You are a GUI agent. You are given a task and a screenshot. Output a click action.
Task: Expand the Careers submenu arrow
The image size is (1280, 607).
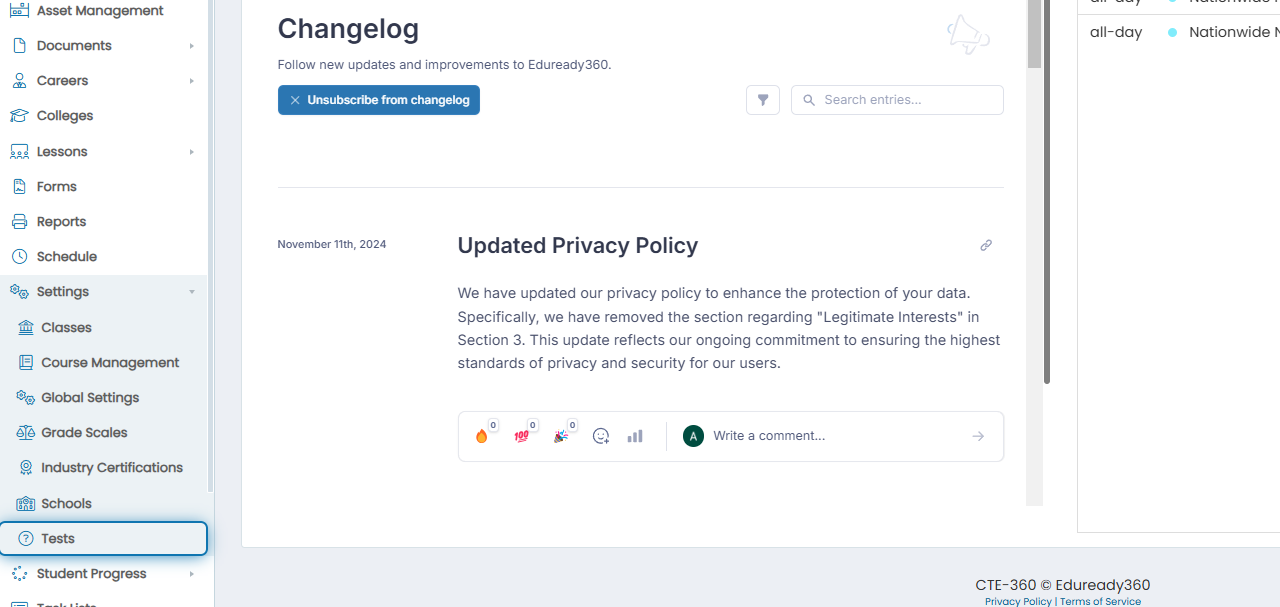pos(191,81)
